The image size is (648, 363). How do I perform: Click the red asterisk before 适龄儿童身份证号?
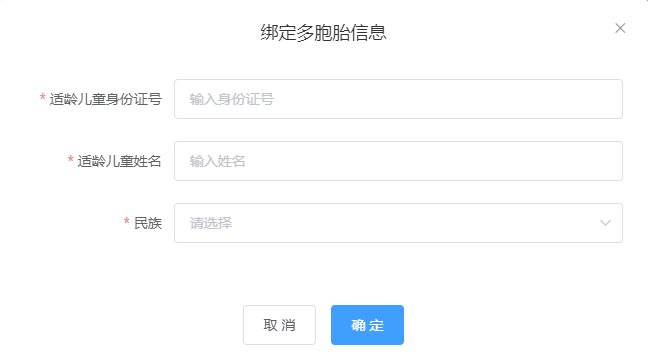pyautogui.click(x=43, y=97)
